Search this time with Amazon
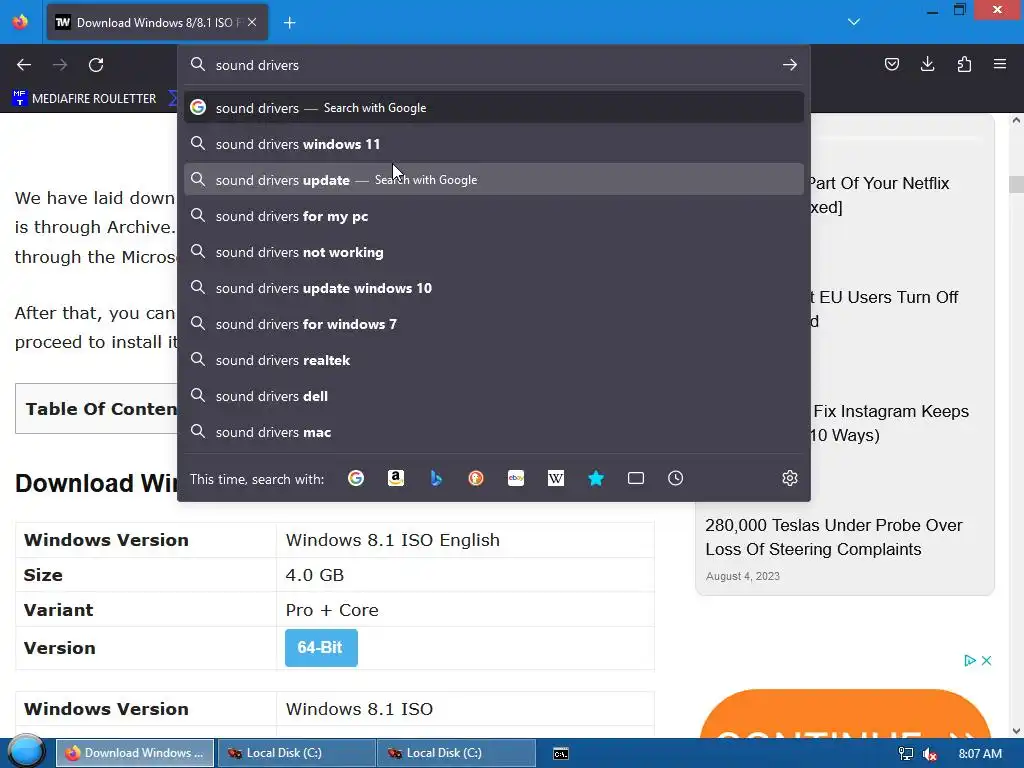1024x768 pixels. coord(396,478)
